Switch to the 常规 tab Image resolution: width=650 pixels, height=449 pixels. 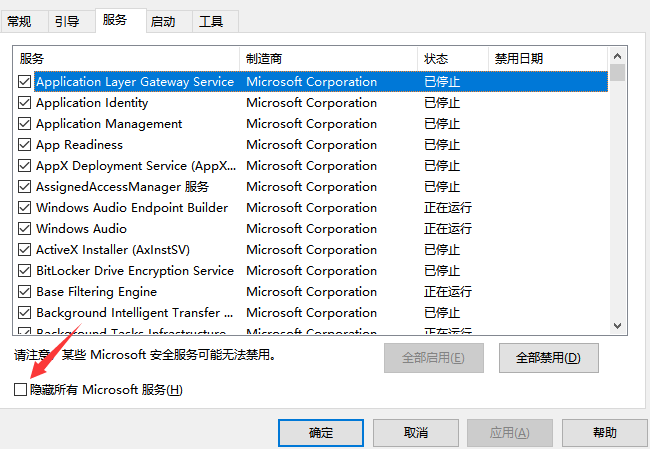[x=19, y=21]
